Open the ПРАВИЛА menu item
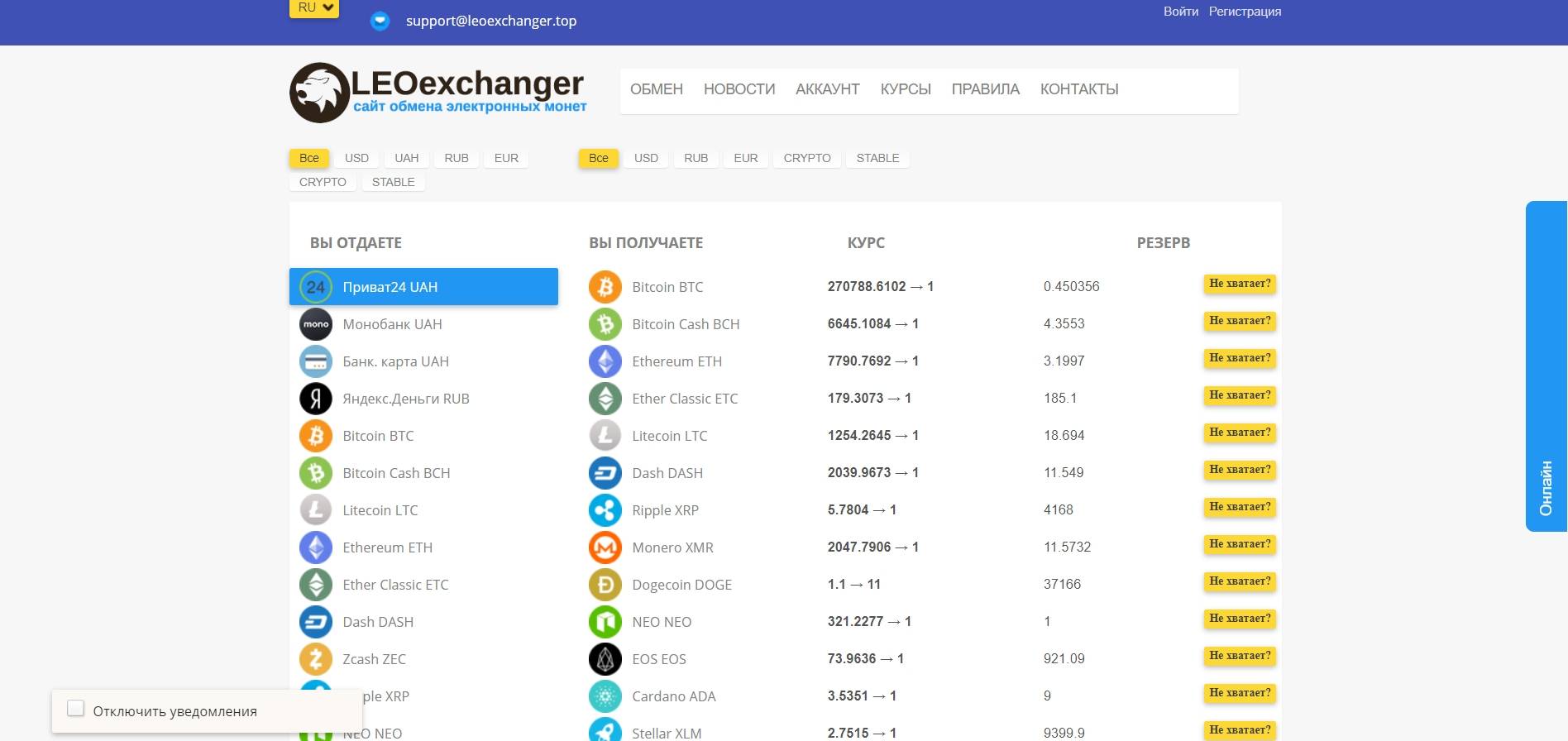 986,89
